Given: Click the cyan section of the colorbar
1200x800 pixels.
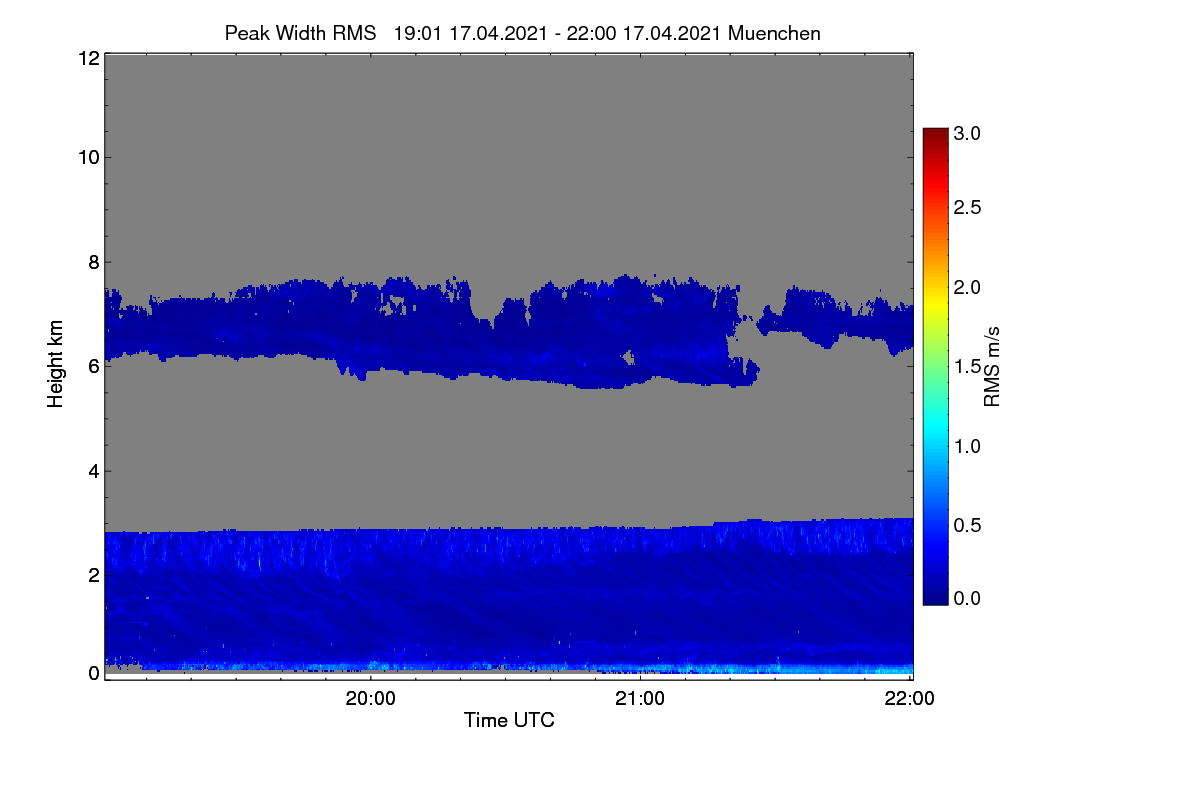Looking at the screenshot, I should [935, 430].
